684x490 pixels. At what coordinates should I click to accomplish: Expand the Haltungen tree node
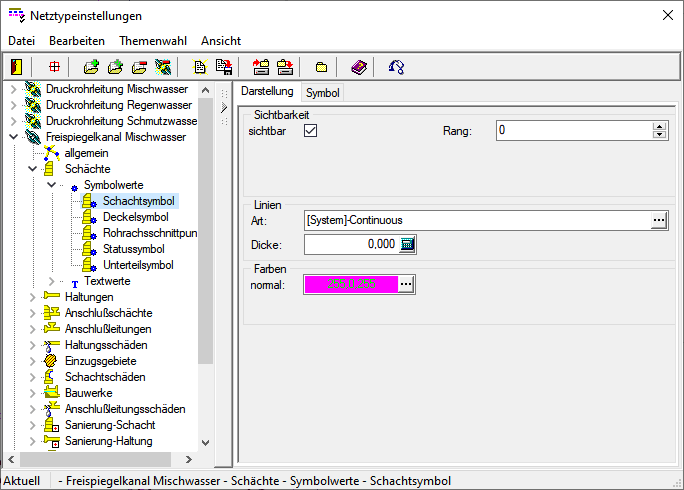tap(32, 297)
